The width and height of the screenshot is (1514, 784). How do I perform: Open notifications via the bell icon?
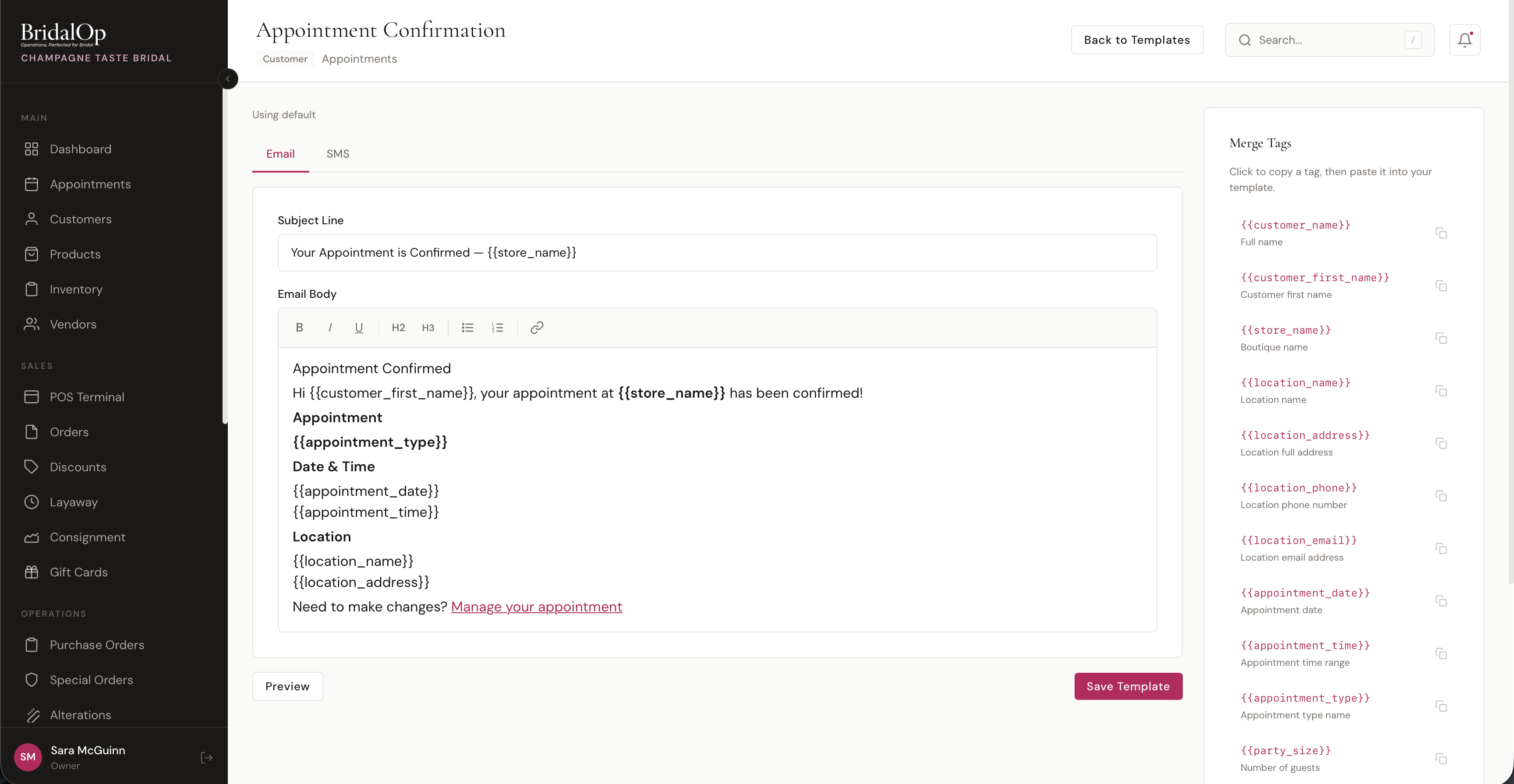(x=1464, y=39)
